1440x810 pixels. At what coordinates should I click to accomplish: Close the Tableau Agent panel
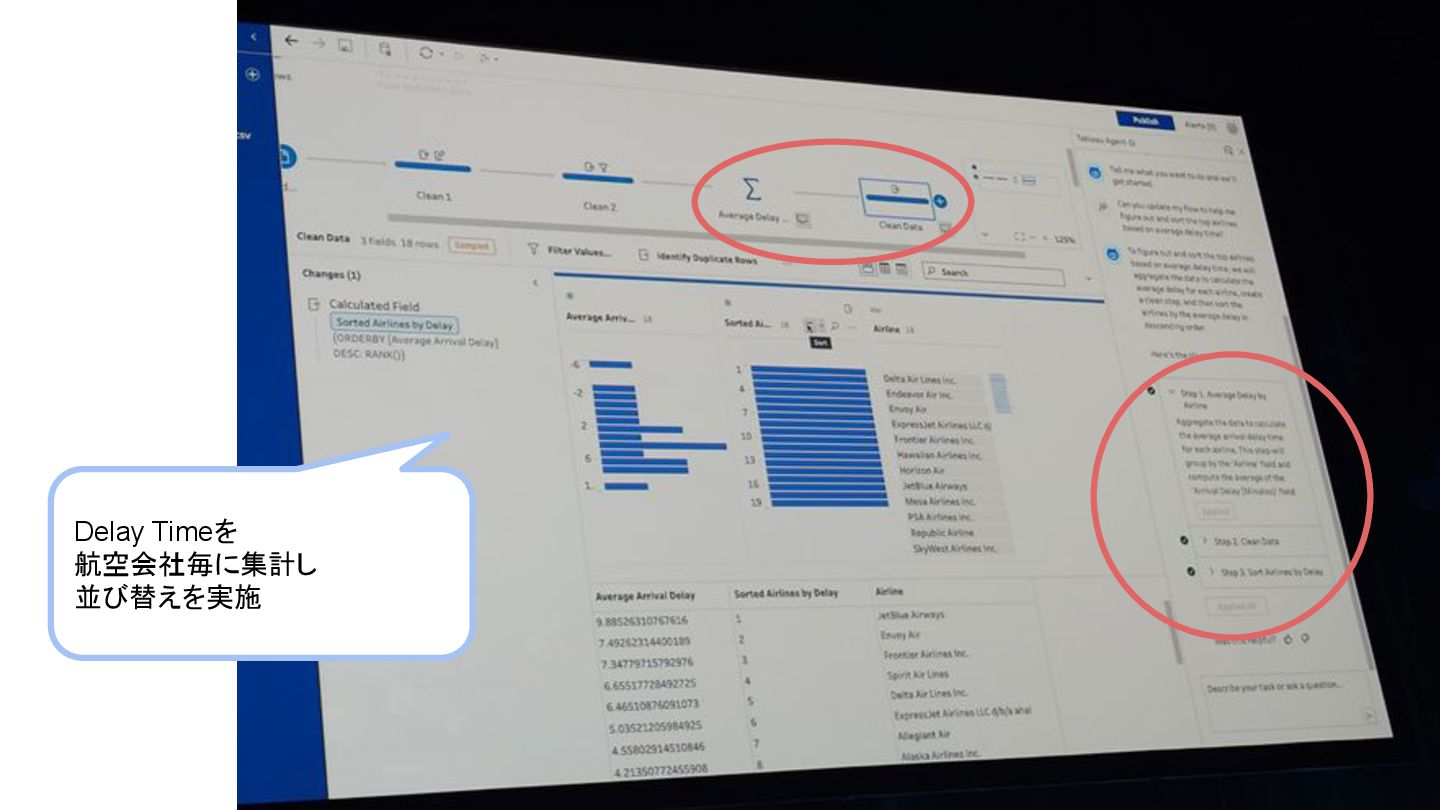[1241, 151]
